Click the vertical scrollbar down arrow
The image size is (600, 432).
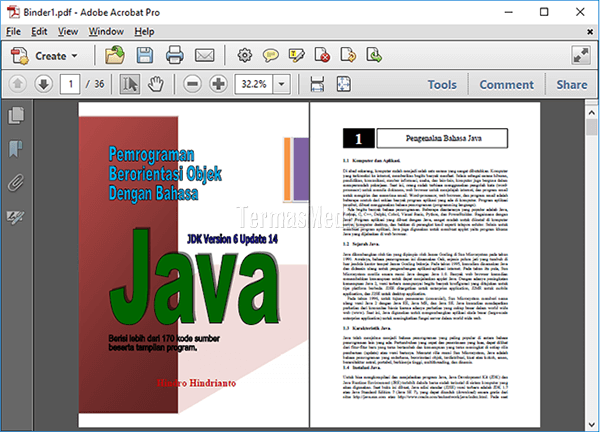591,424
